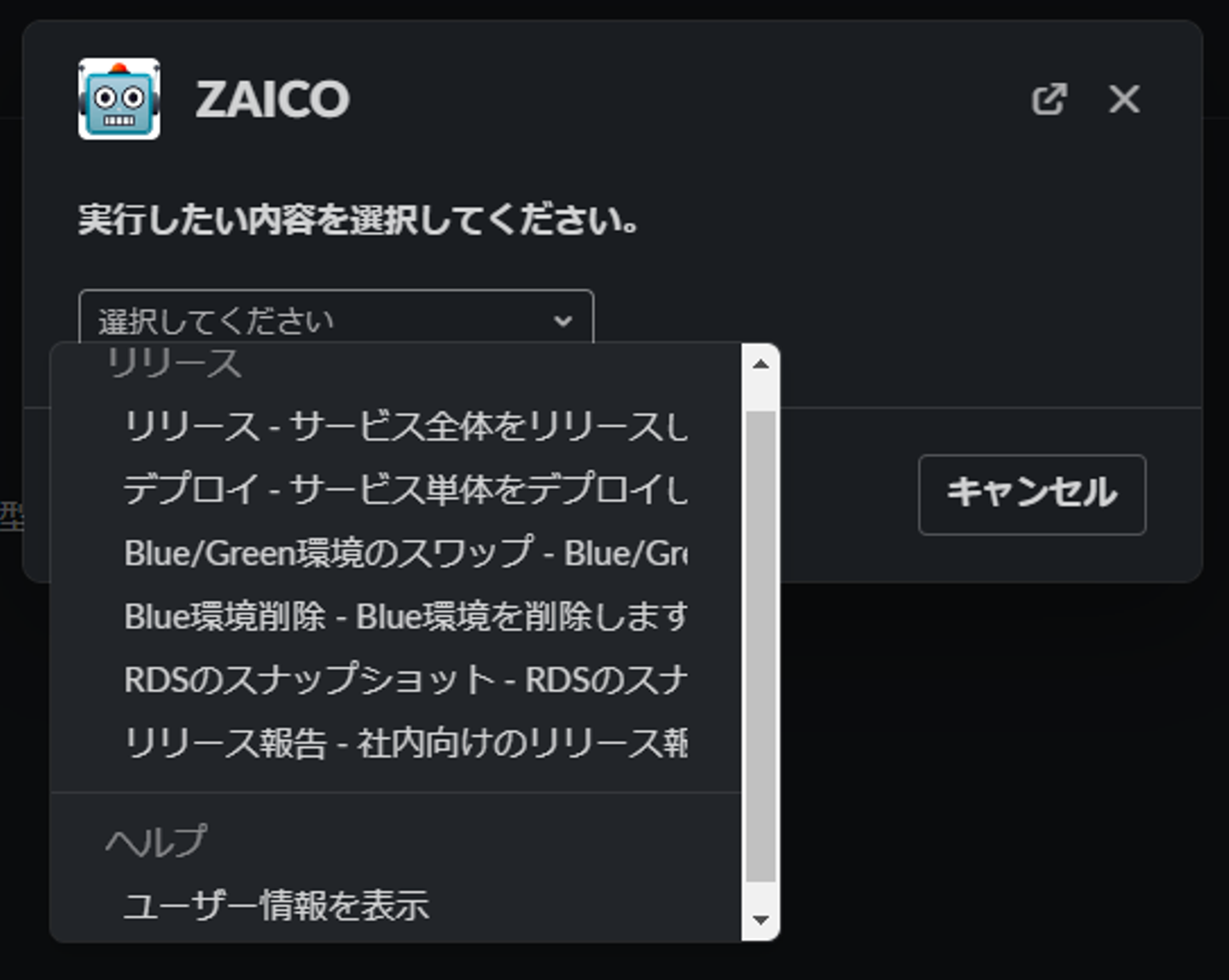Click the scrollbar up arrow in the list

tap(760, 365)
